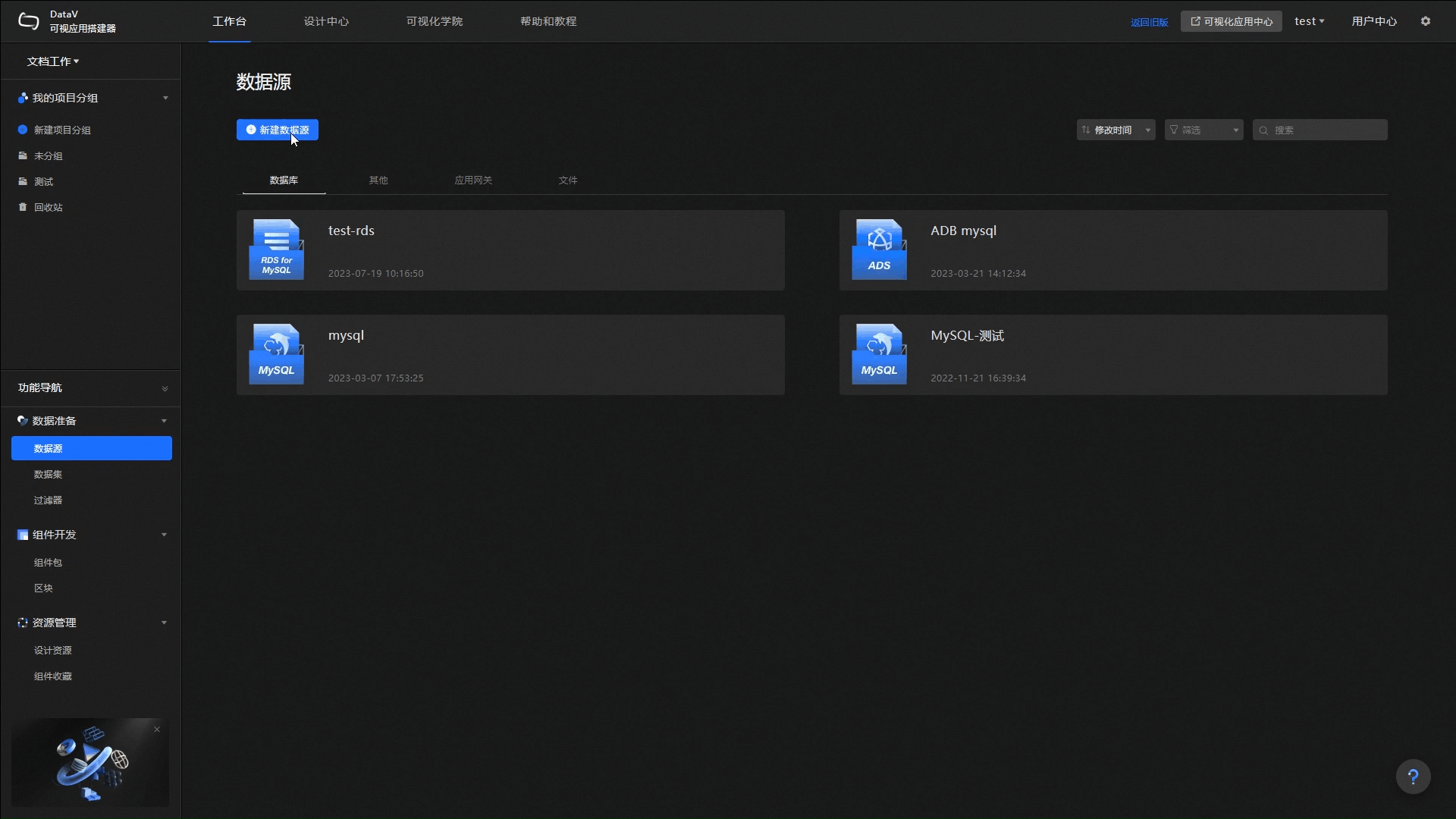Click the search magnifier icon

1263,130
